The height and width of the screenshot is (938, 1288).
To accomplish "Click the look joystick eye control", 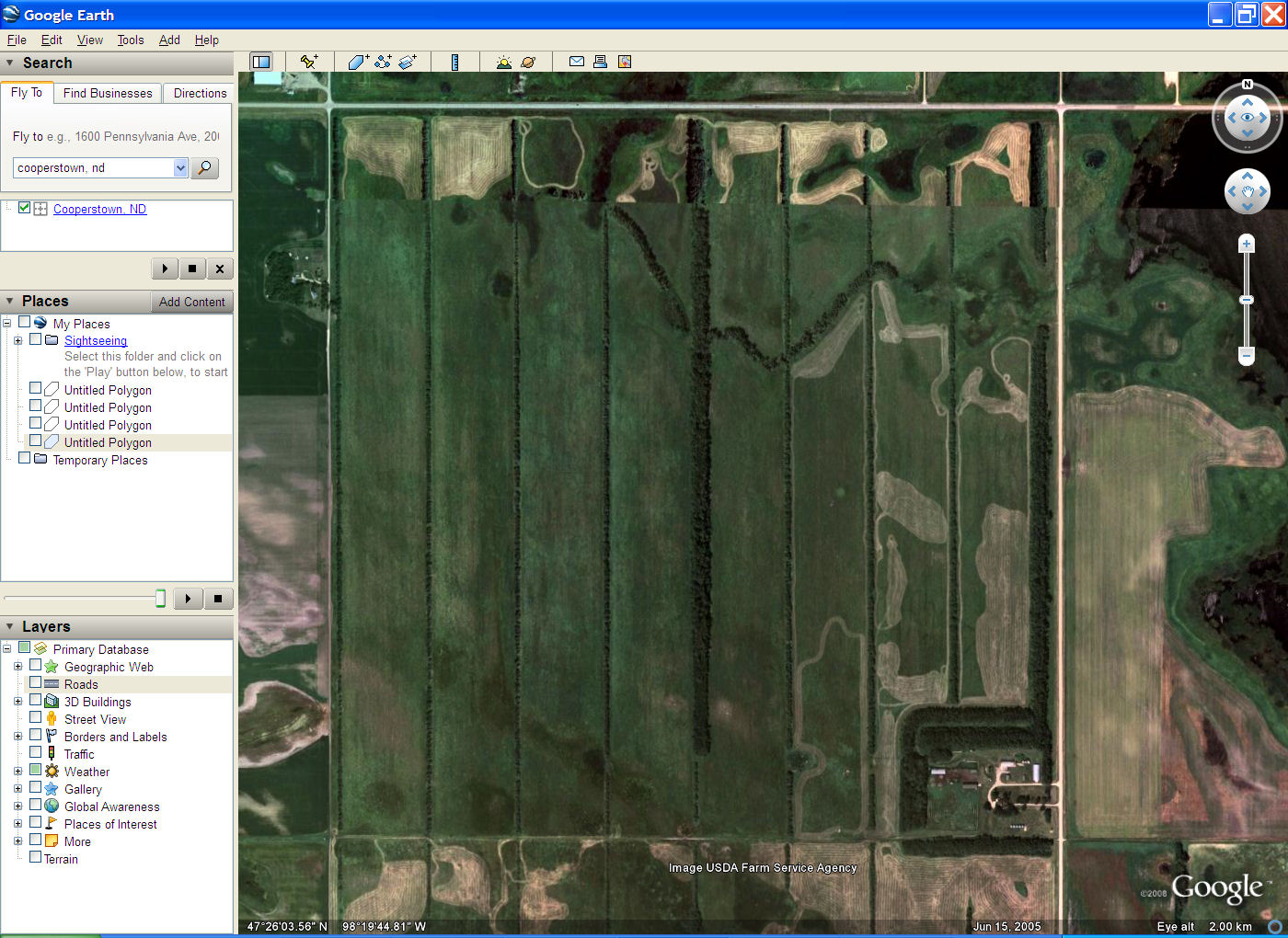I will 1248,118.
